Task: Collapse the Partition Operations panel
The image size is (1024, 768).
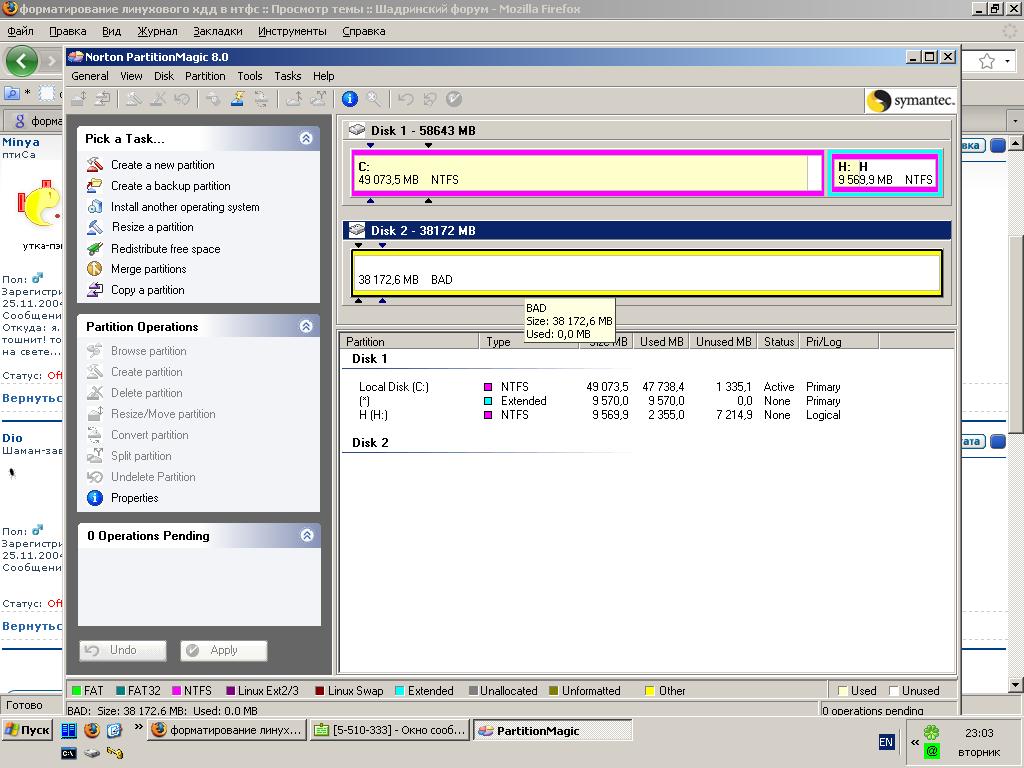Action: coord(306,326)
